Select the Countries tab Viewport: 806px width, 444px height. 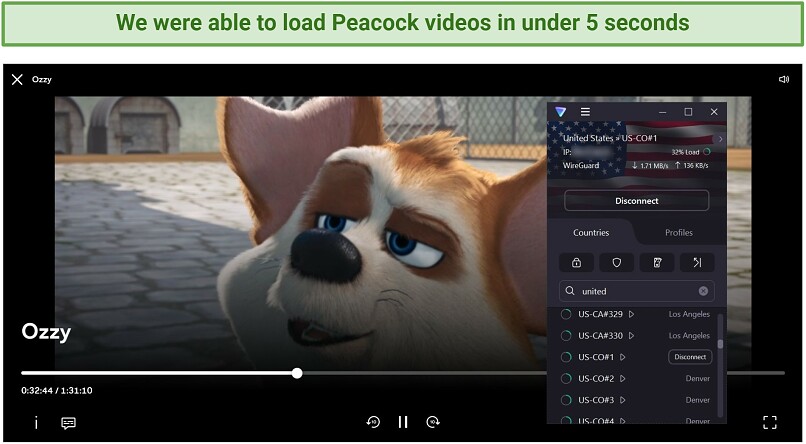click(591, 233)
